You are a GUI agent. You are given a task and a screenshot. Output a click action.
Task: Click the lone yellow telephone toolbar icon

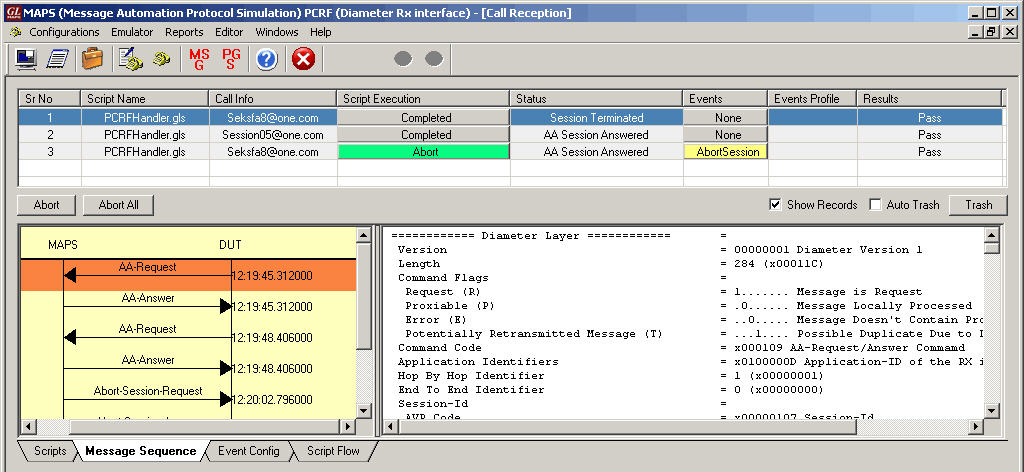(161, 59)
